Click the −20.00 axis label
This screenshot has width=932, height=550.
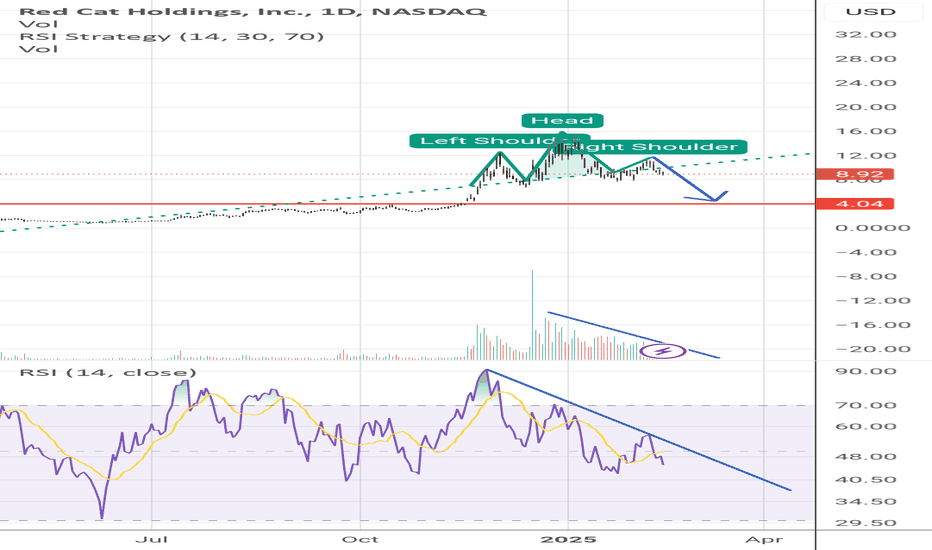873,349
